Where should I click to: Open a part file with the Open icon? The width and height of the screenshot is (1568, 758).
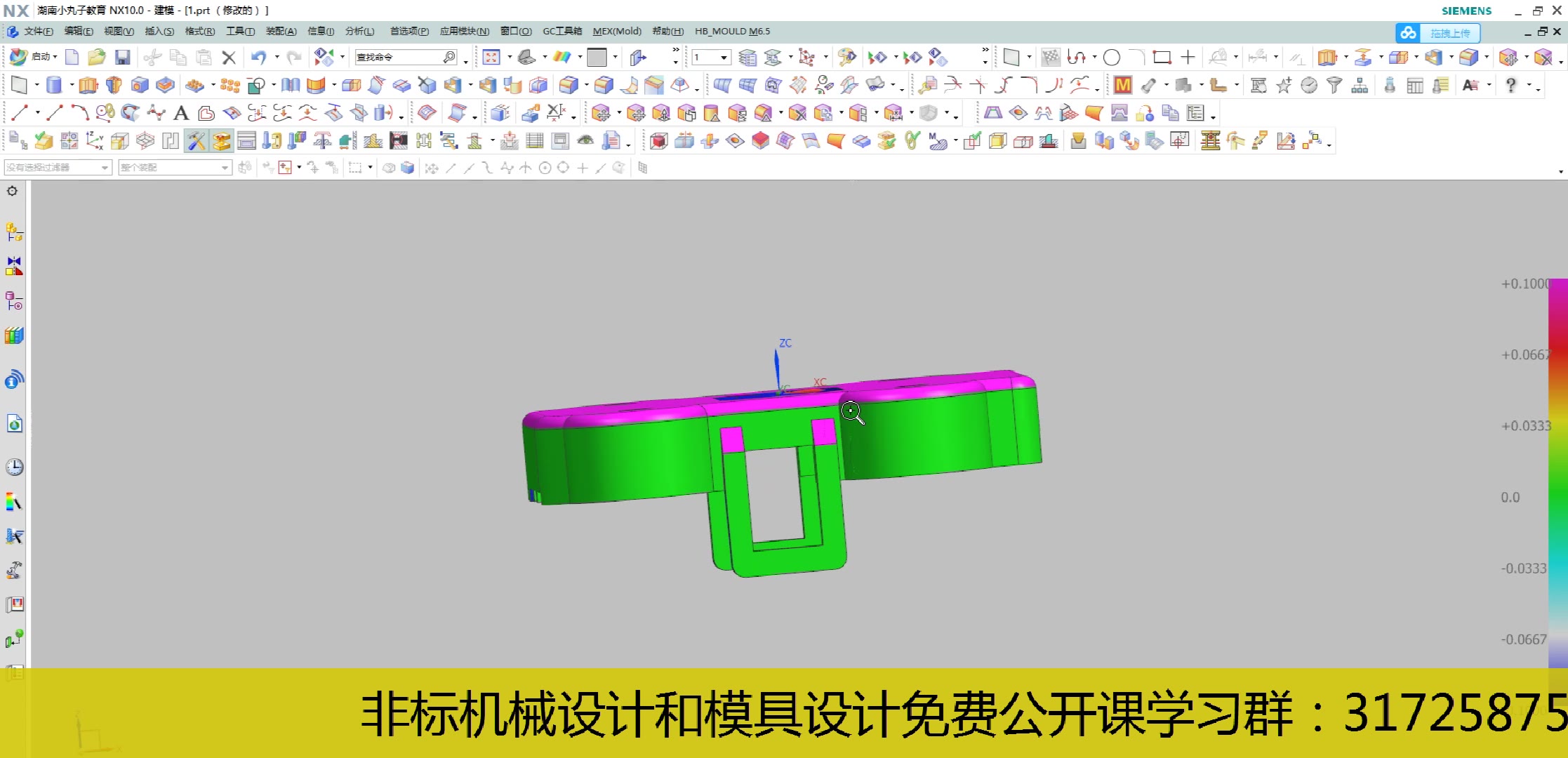(97, 57)
